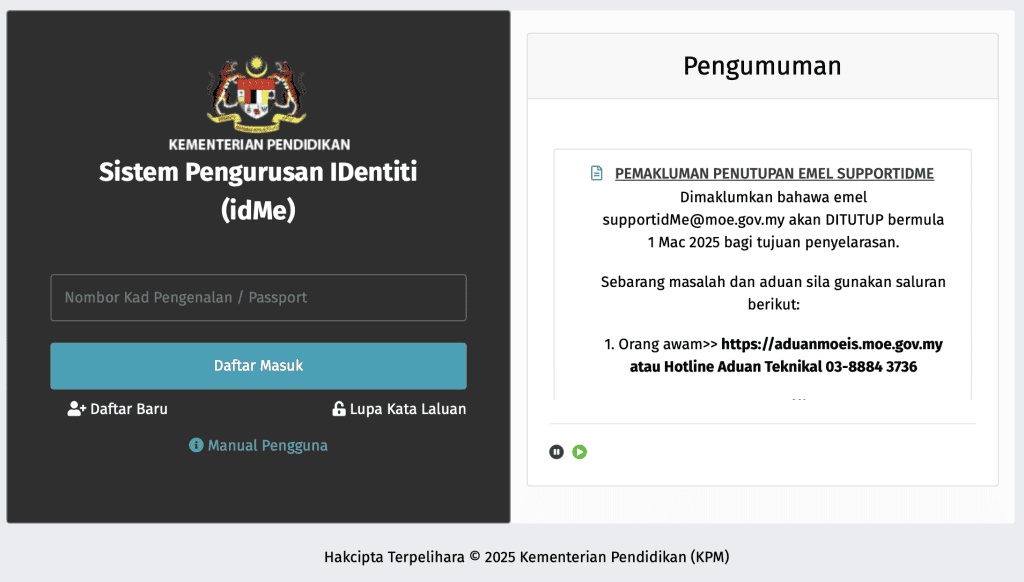Click the Nombor Kad Pengenalan / Passport field
The width and height of the screenshot is (1024, 582).
(258, 297)
